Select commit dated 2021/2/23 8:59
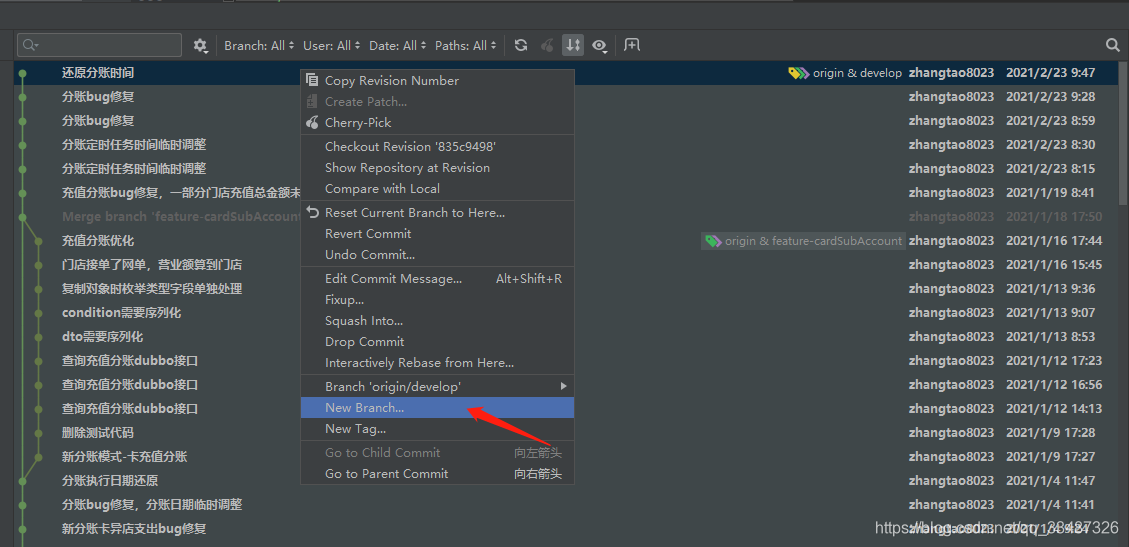Viewport: 1129px width, 547px height. pos(565,121)
